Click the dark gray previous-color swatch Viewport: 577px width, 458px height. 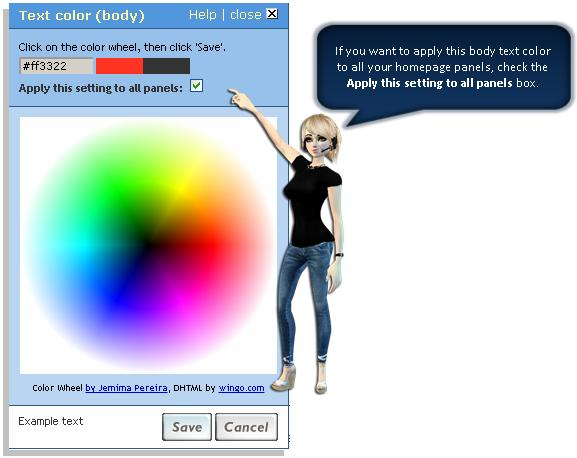166,66
